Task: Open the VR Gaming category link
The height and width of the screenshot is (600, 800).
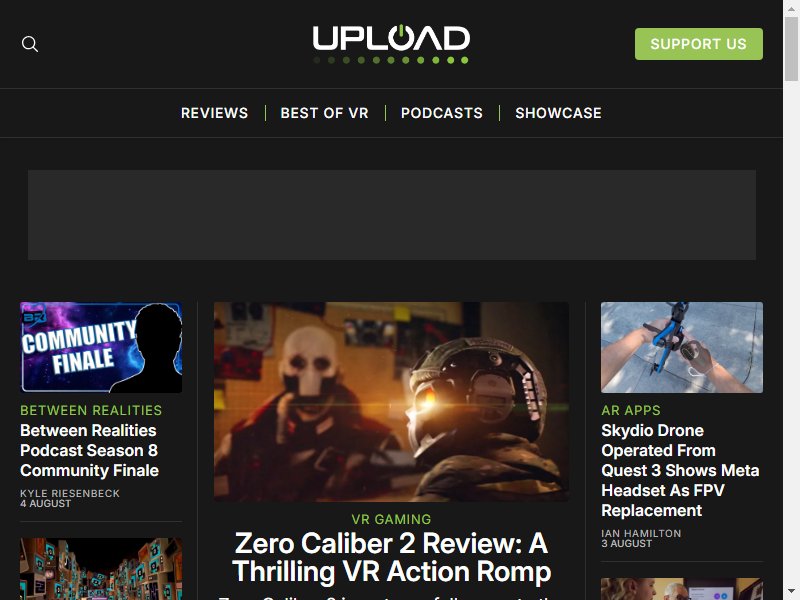Action: point(391,519)
